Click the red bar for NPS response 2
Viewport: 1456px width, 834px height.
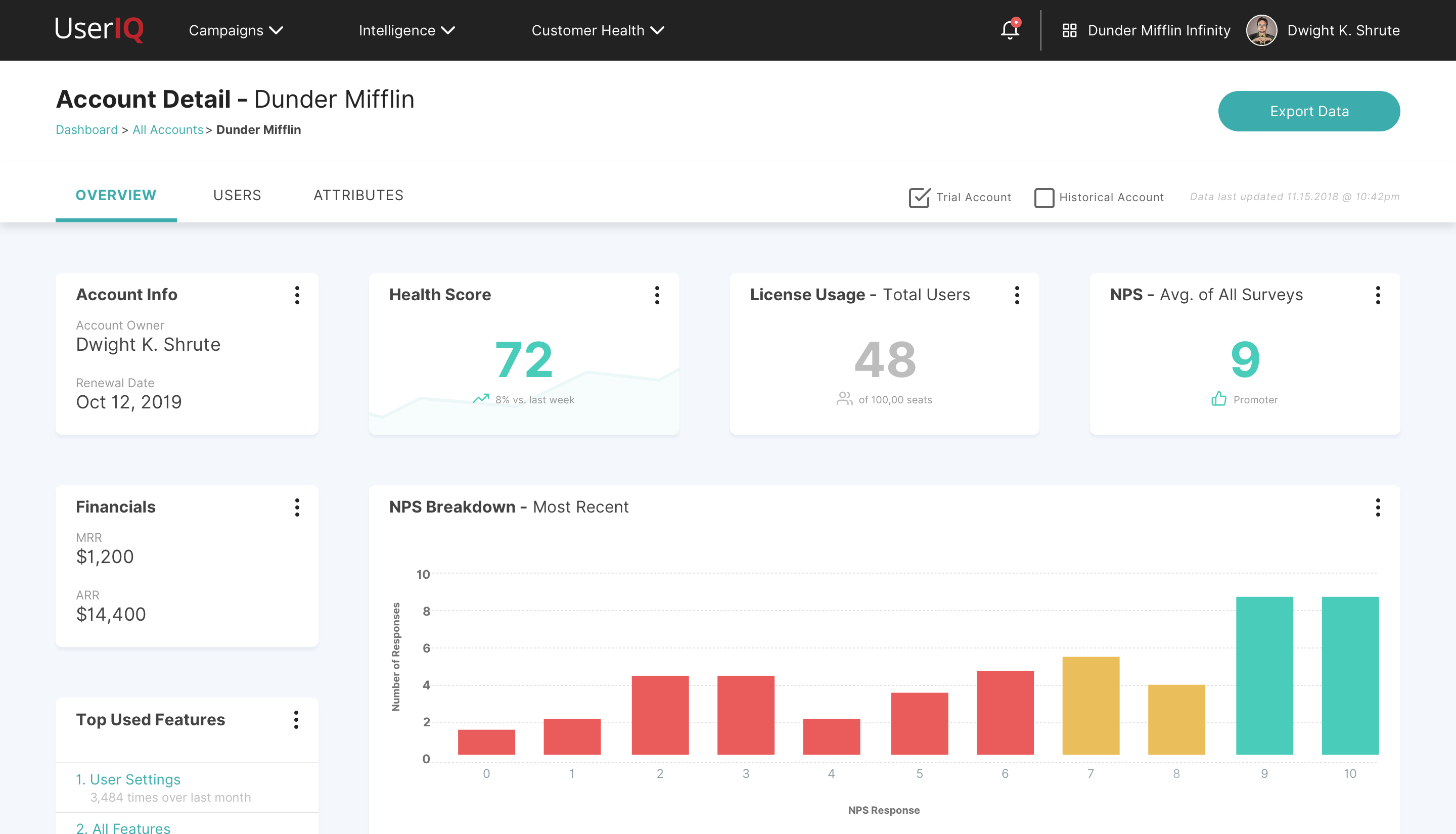[x=660, y=715]
